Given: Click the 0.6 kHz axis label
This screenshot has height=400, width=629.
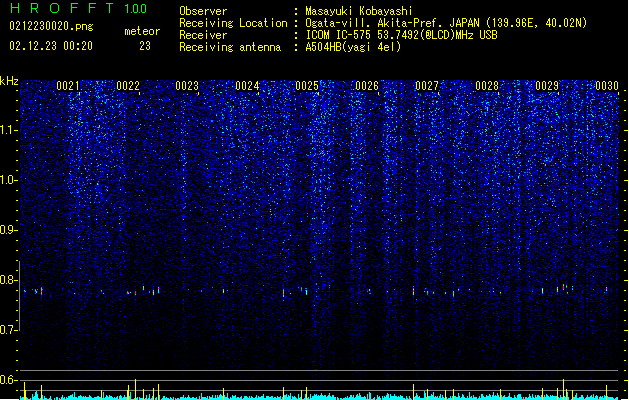Looking at the screenshot, I should (x=9, y=380).
